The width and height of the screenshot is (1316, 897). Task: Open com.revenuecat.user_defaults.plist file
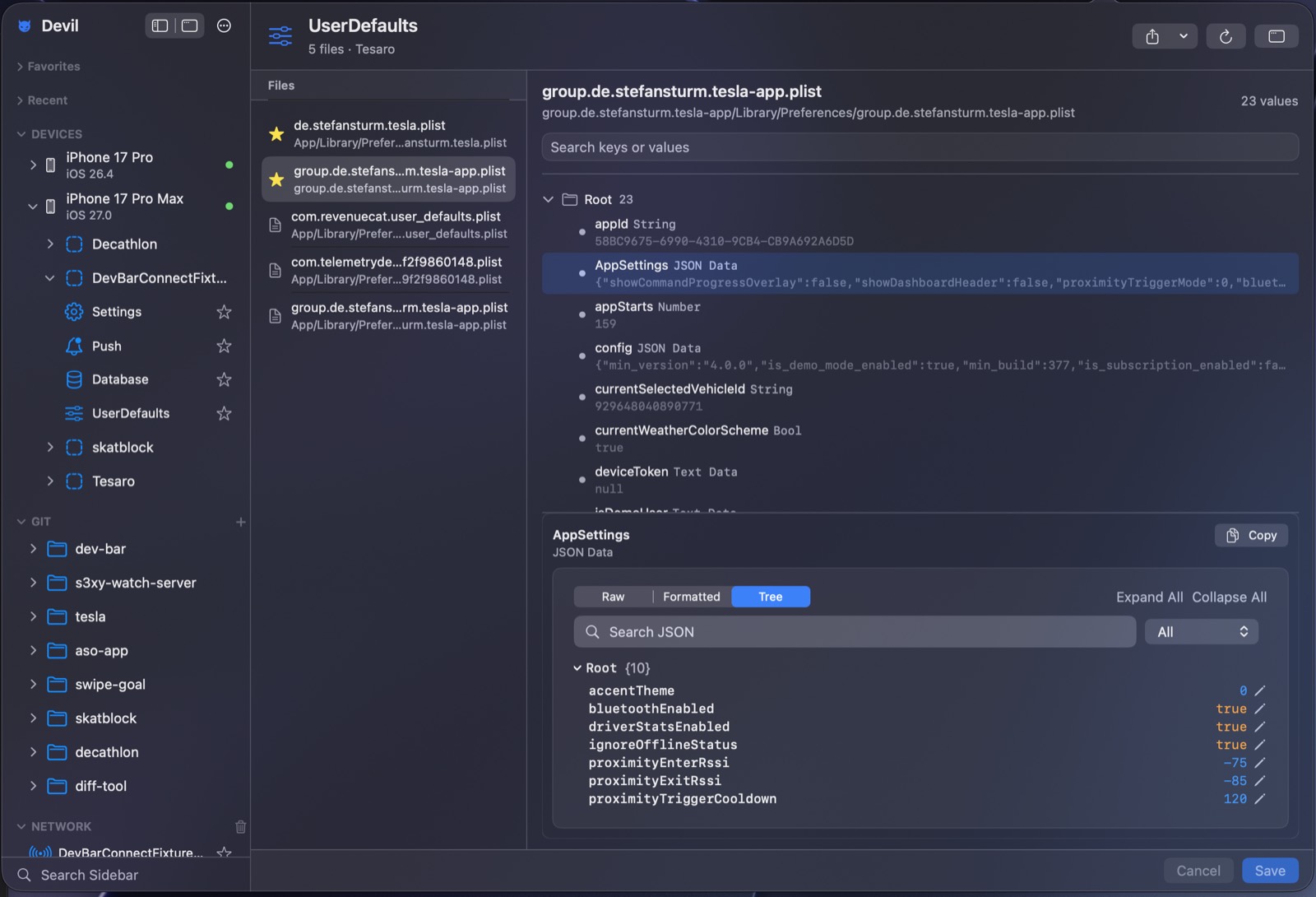(x=388, y=225)
